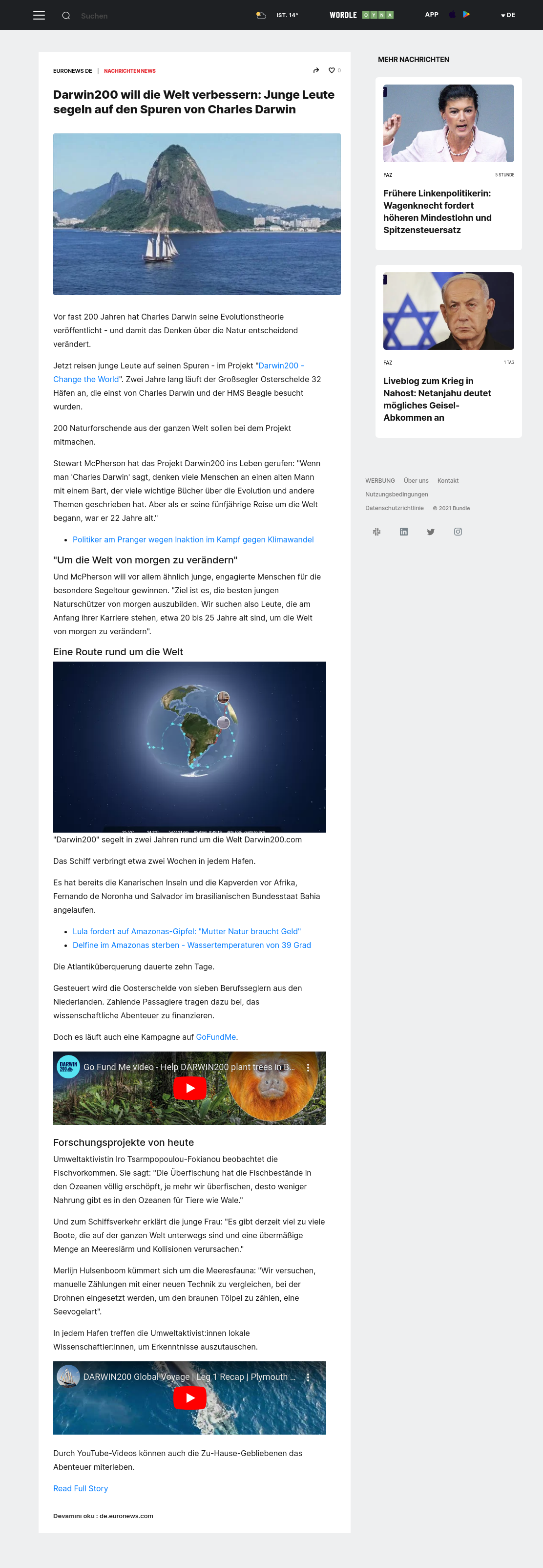
Task: Open Datenschutzrichtlinie footer link
Action: [395, 508]
